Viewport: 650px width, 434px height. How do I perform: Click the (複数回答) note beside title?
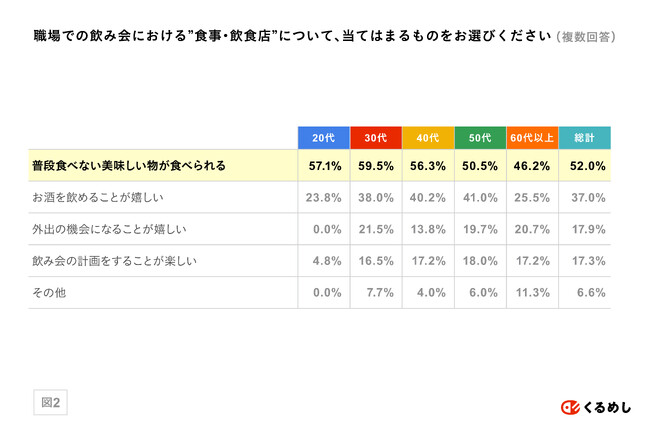tap(586, 38)
